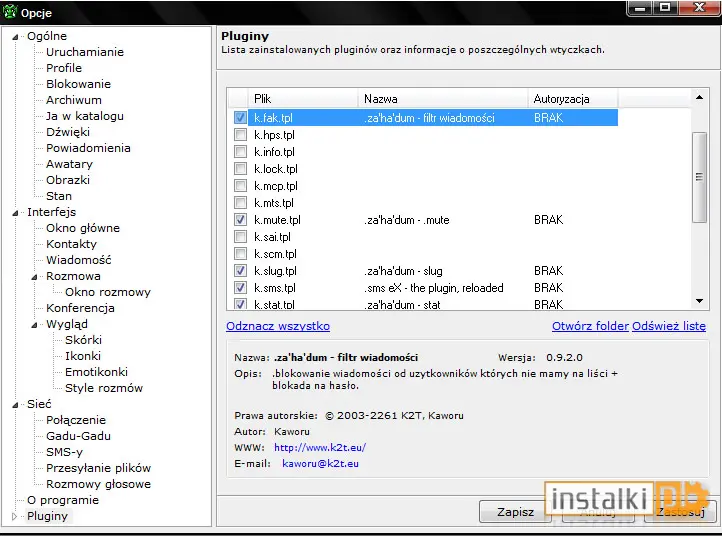Click the scroll up arrow of plugin list
Screen dimensions: 722x536
click(x=699, y=97)
